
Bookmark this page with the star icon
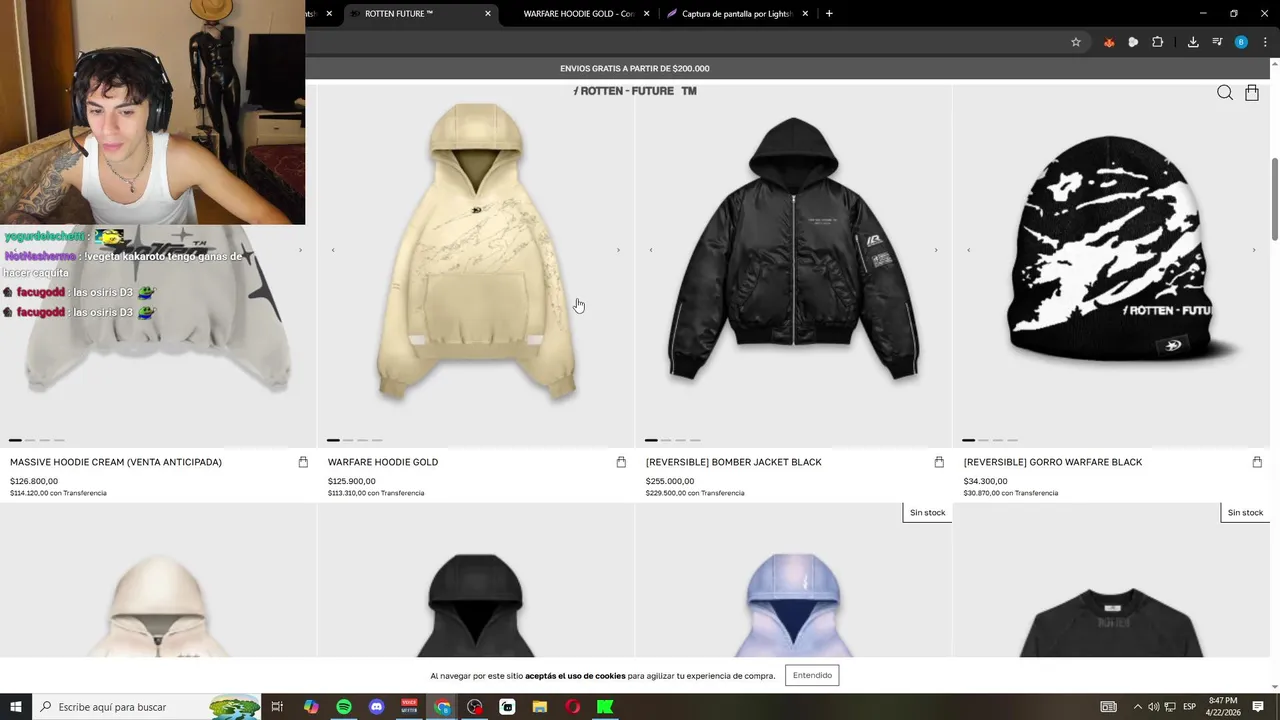point(1076,42)
